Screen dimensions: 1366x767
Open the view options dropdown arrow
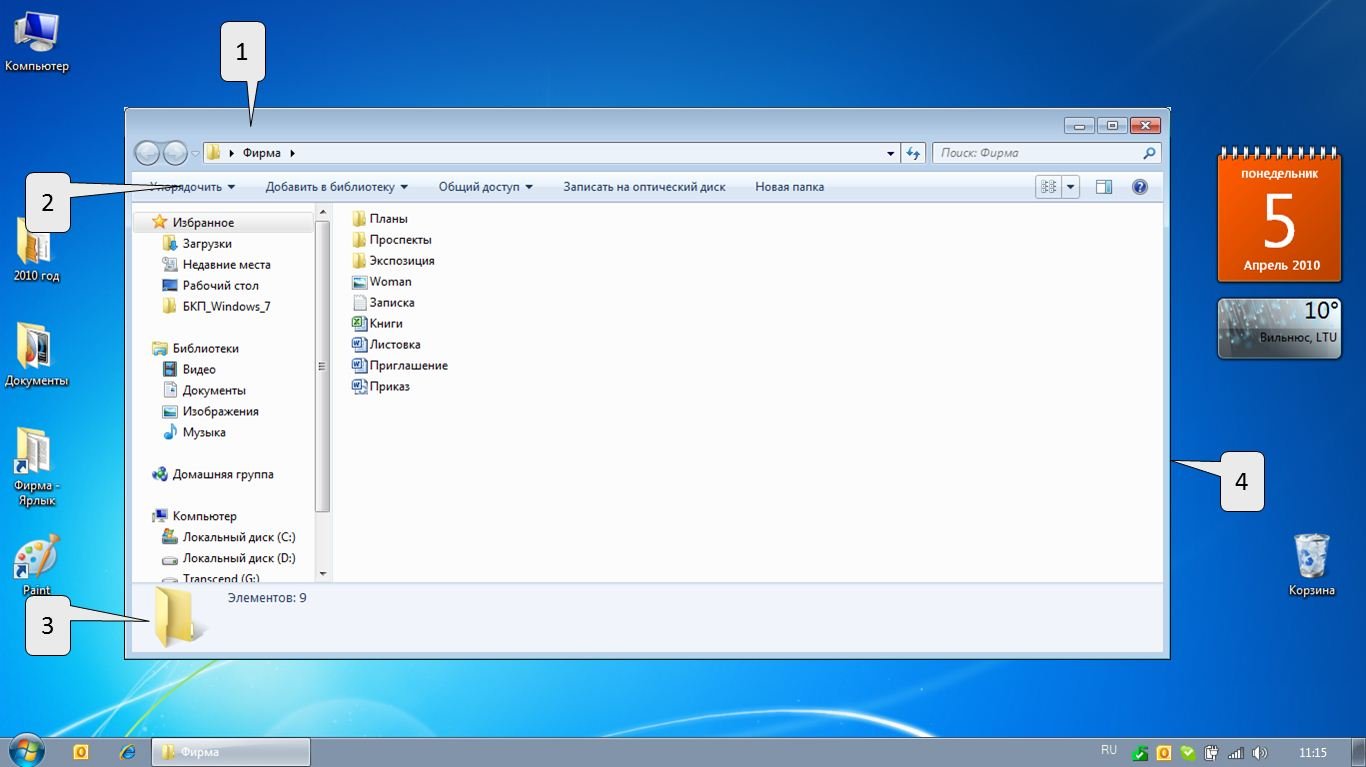pos(1071,187)
